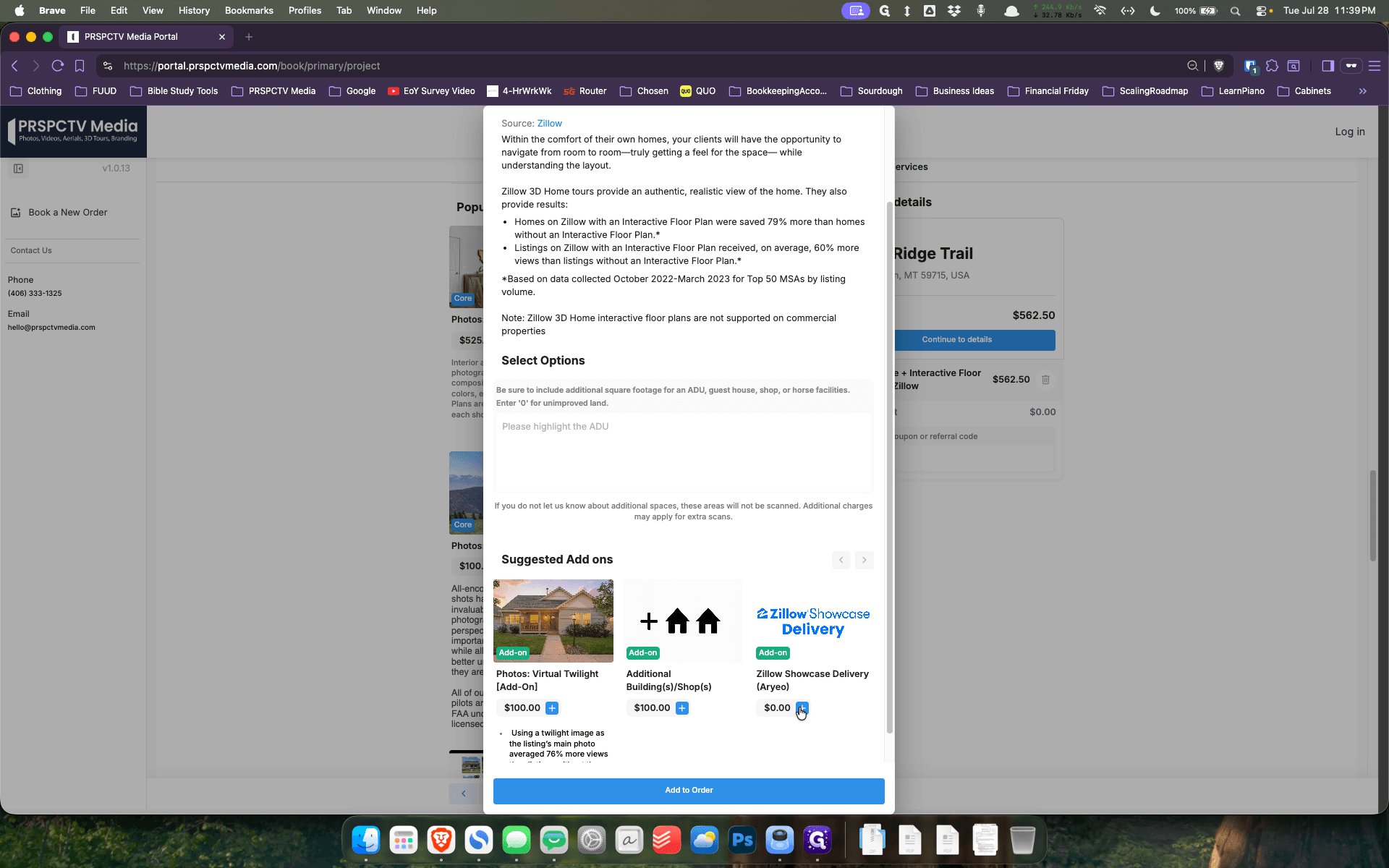Screen dimensions: 1389x868
Task: Open Finder from the dock
Action: click(366, 840)
